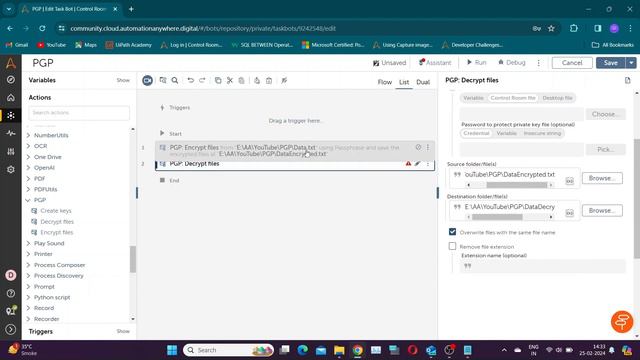Click the red error warning on Decrypt files row
Viewport: 640px width, 360px height.
[x=408, y=163]
